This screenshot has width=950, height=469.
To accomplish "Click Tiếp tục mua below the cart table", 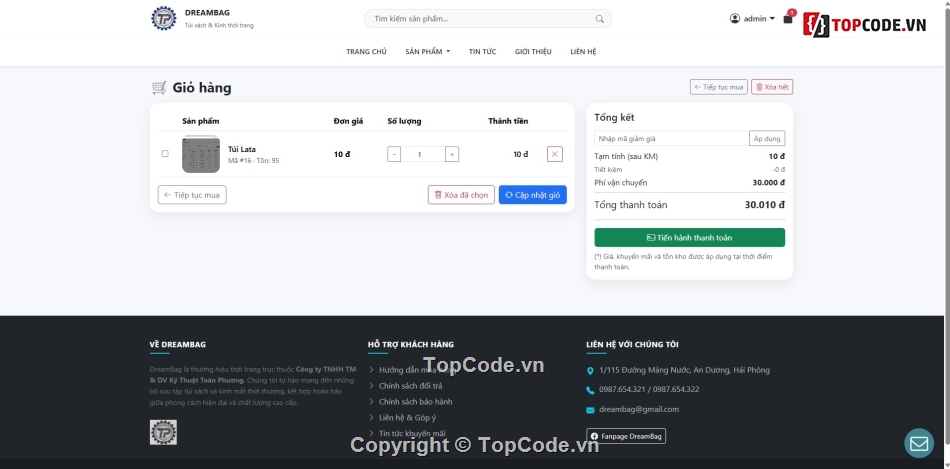I will point(192,195).
